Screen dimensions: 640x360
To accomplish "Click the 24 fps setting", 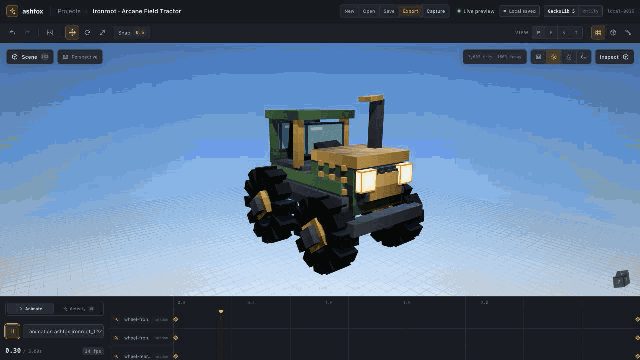I will pyautogui.click(x=93, y=351).
